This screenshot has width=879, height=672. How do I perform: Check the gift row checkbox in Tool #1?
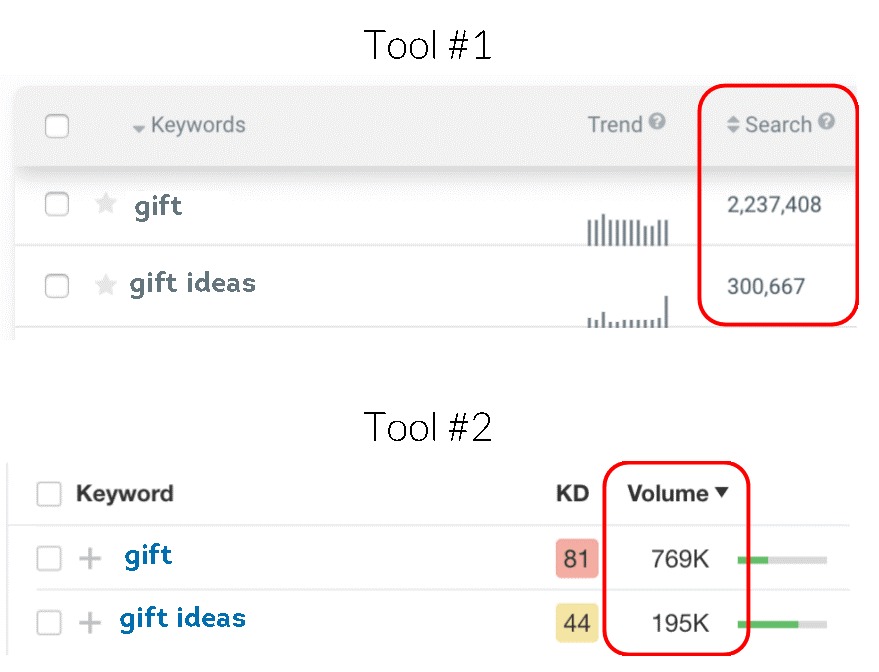point(57,204)
